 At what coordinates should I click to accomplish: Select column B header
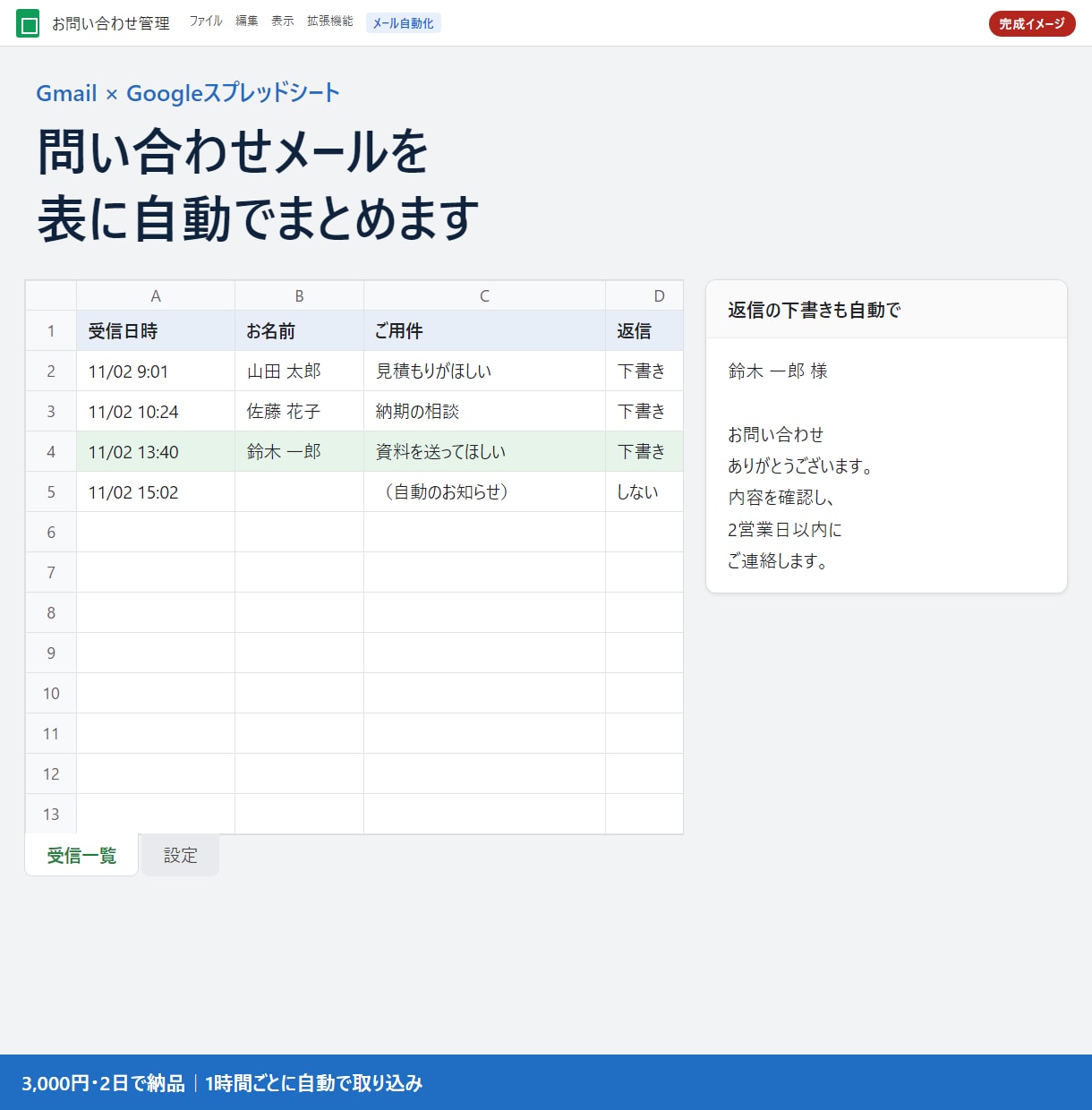coord(299,296)
